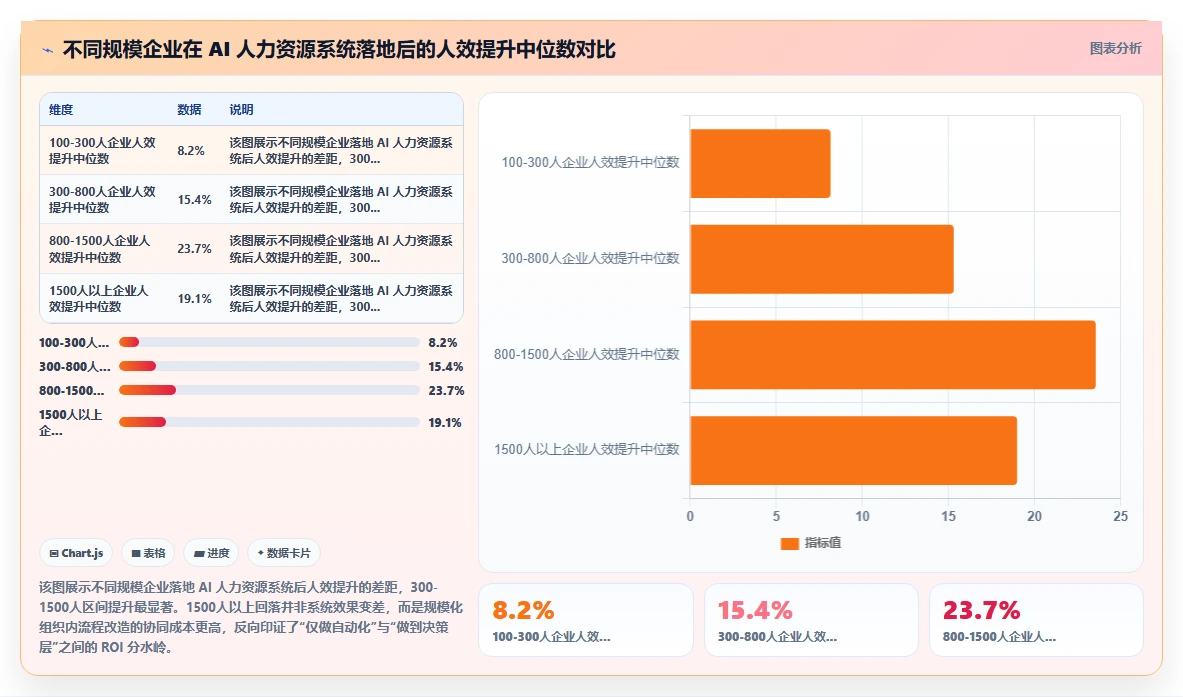Click the 19.1% value in the table
The image size is (1183, 697).
195,298
